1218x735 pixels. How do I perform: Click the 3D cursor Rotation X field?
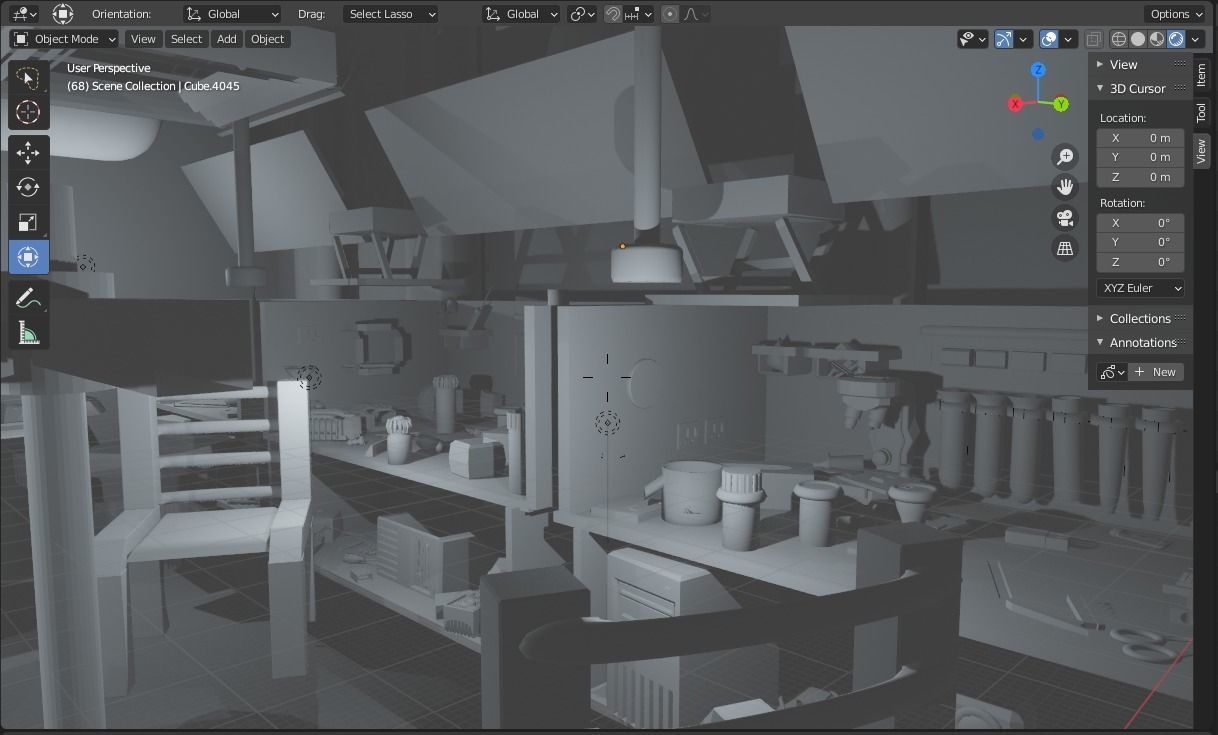tap(1140, 223)
